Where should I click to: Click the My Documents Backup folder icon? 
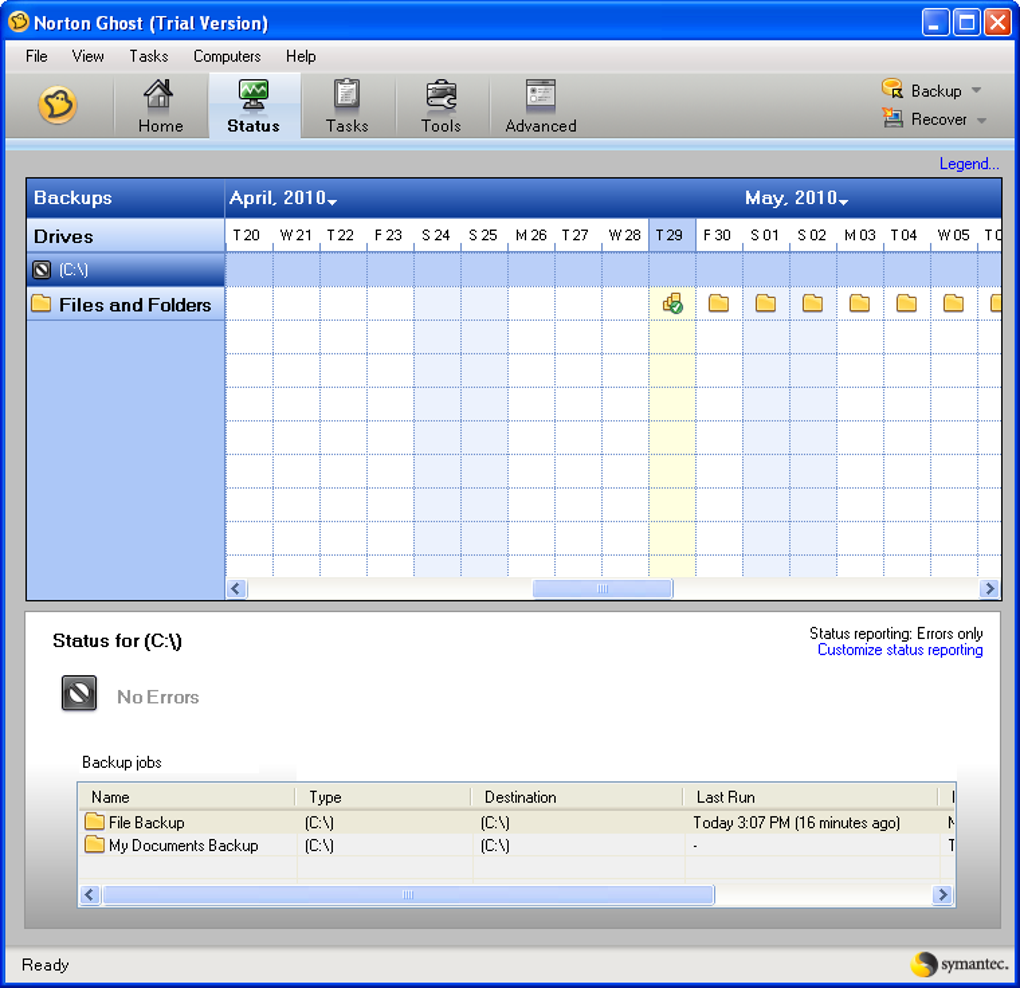point(94,845)
